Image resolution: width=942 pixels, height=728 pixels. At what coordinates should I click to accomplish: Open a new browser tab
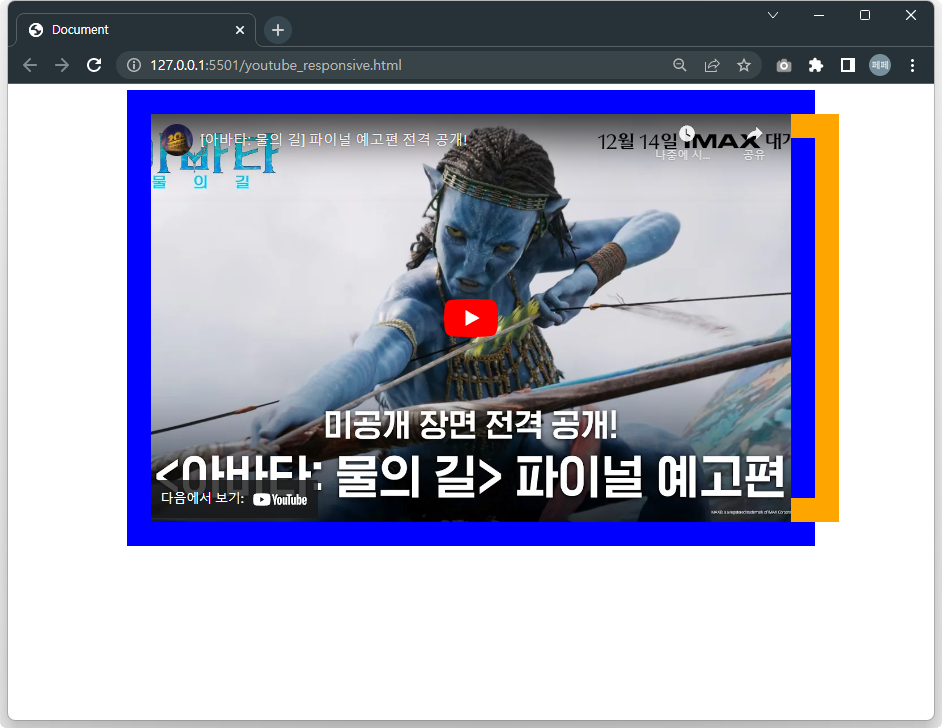pyautogui.click(x=278, y=30)
